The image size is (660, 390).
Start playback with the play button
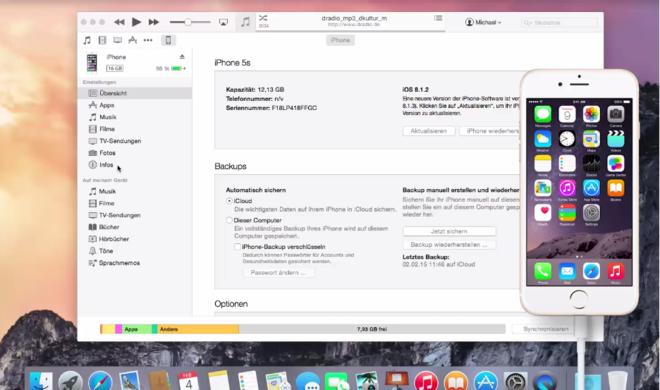click(x=136, y=22)
